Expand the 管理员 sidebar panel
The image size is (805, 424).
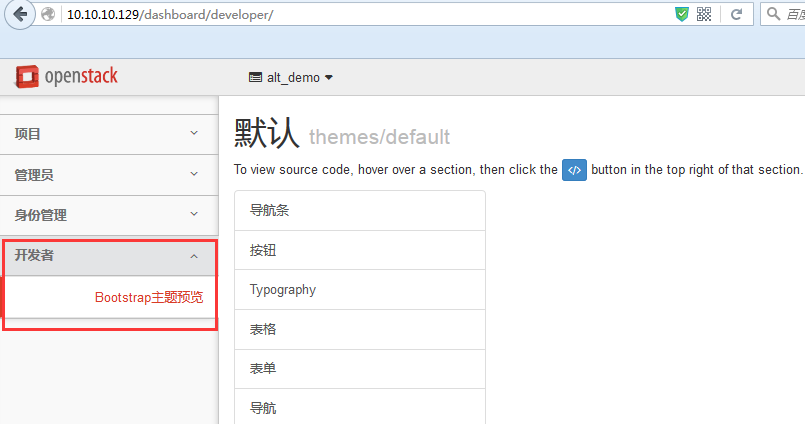109,175
